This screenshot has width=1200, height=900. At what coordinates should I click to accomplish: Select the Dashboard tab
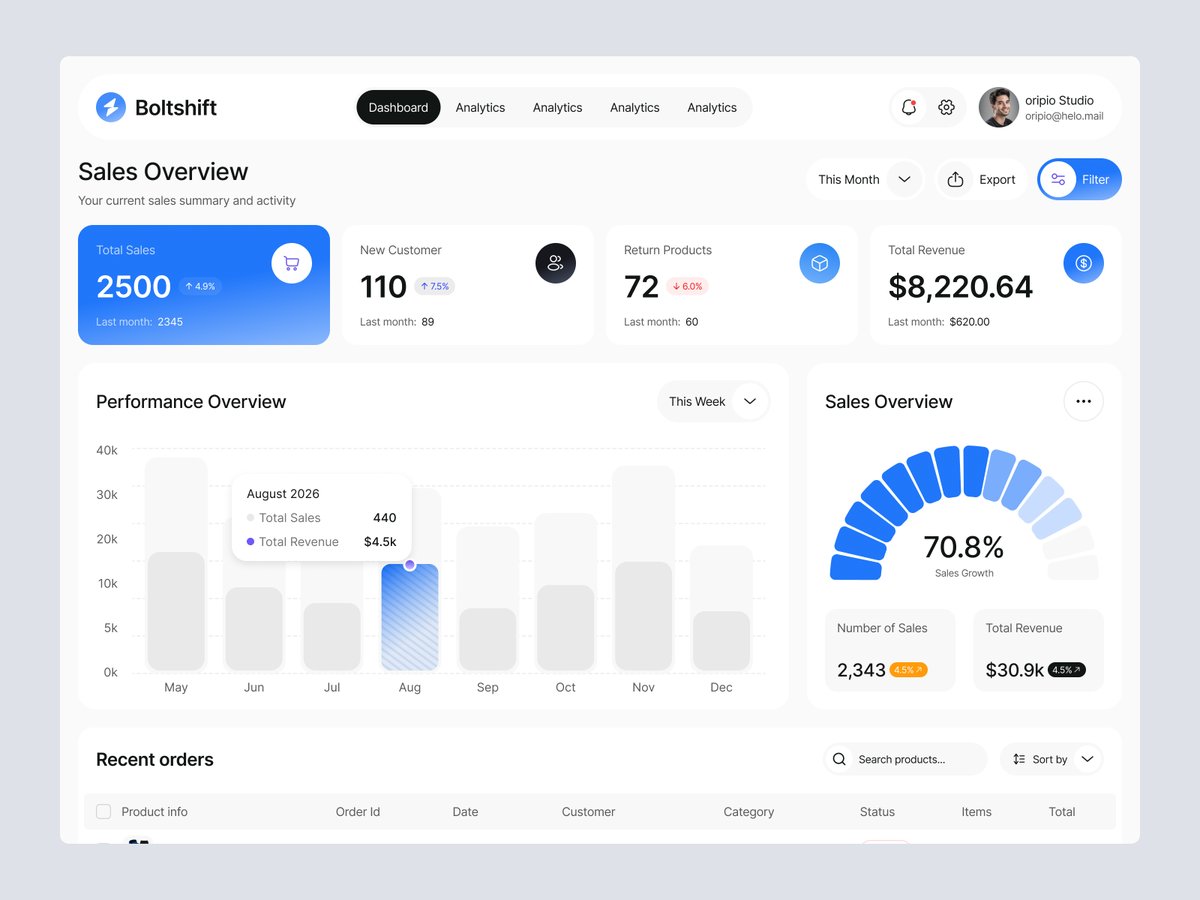point(398,107)
